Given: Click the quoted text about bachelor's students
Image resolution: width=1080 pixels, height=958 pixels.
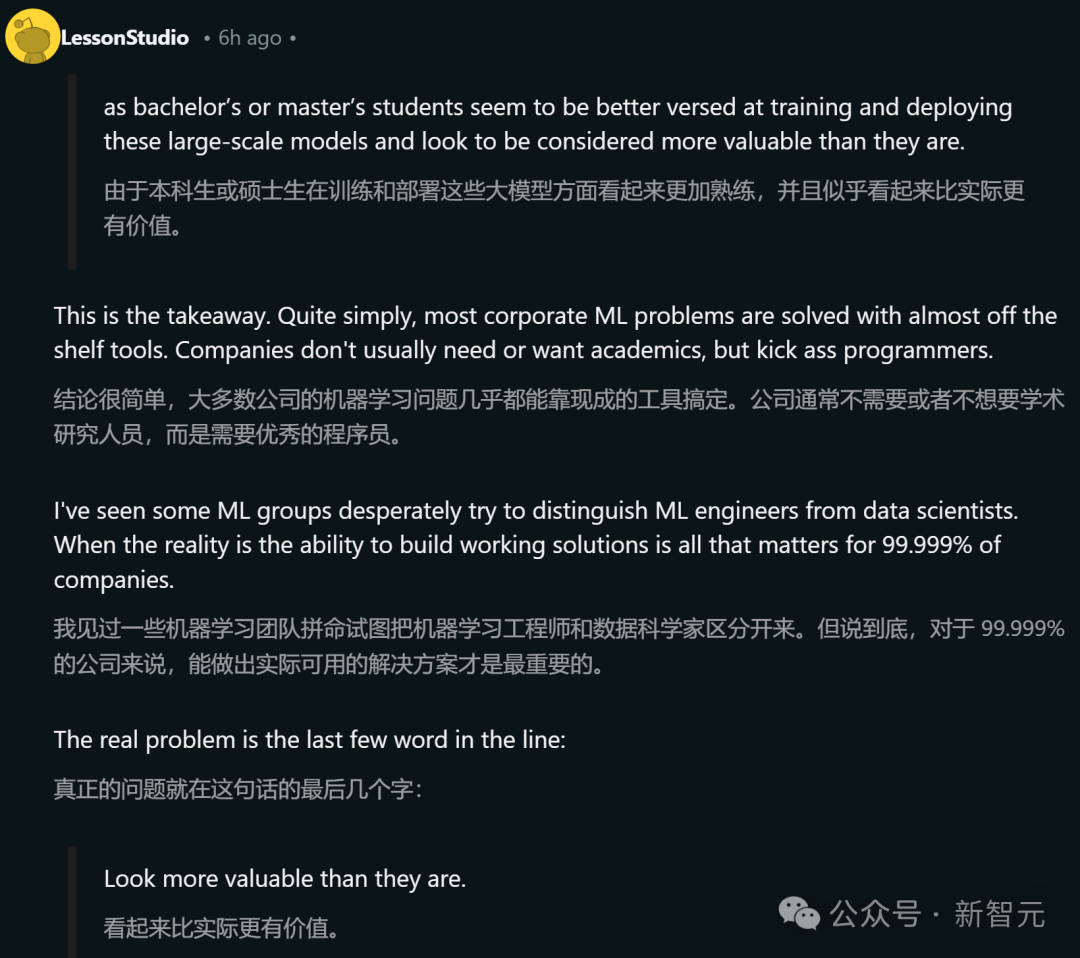Looking at the screenshot, I should click(x=558, y=124).
